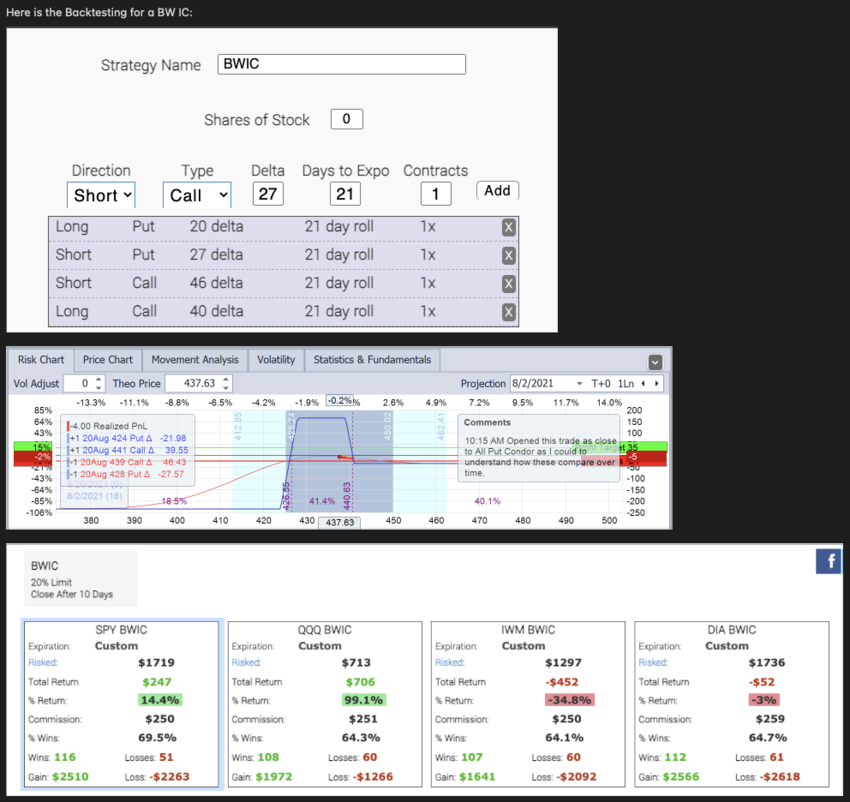Step projection forward with the right arrow
The width and height of the screenshot is (850, 802).
coord(656,383)
